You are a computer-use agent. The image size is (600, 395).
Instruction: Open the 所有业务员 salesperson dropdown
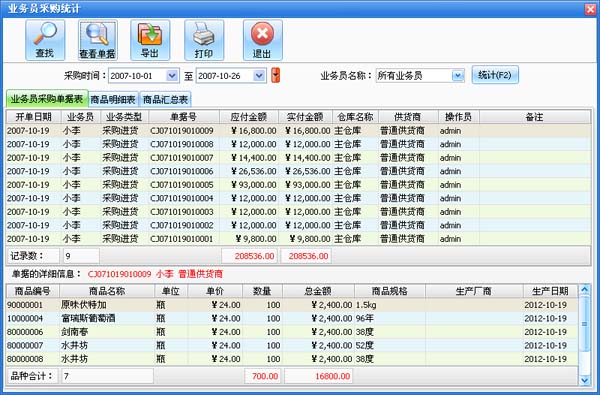tap(458, 76)
